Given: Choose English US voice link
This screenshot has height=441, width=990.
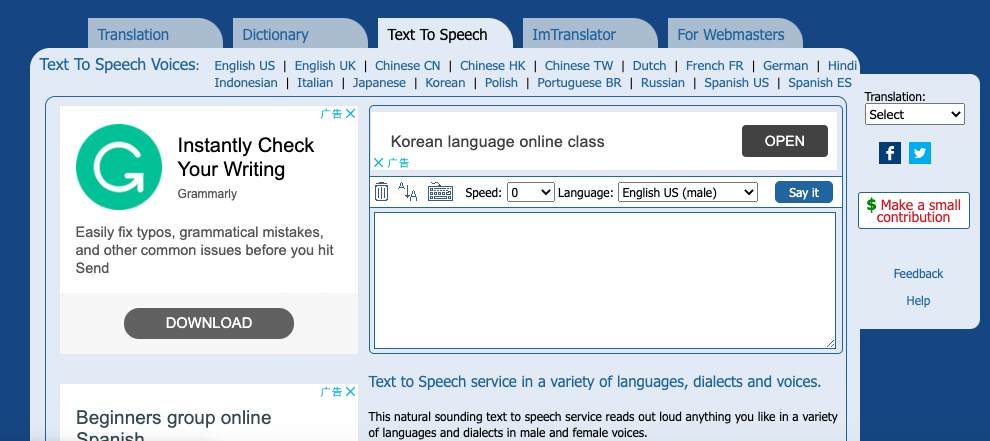Looking at the screenshot, I should point(245,66).
